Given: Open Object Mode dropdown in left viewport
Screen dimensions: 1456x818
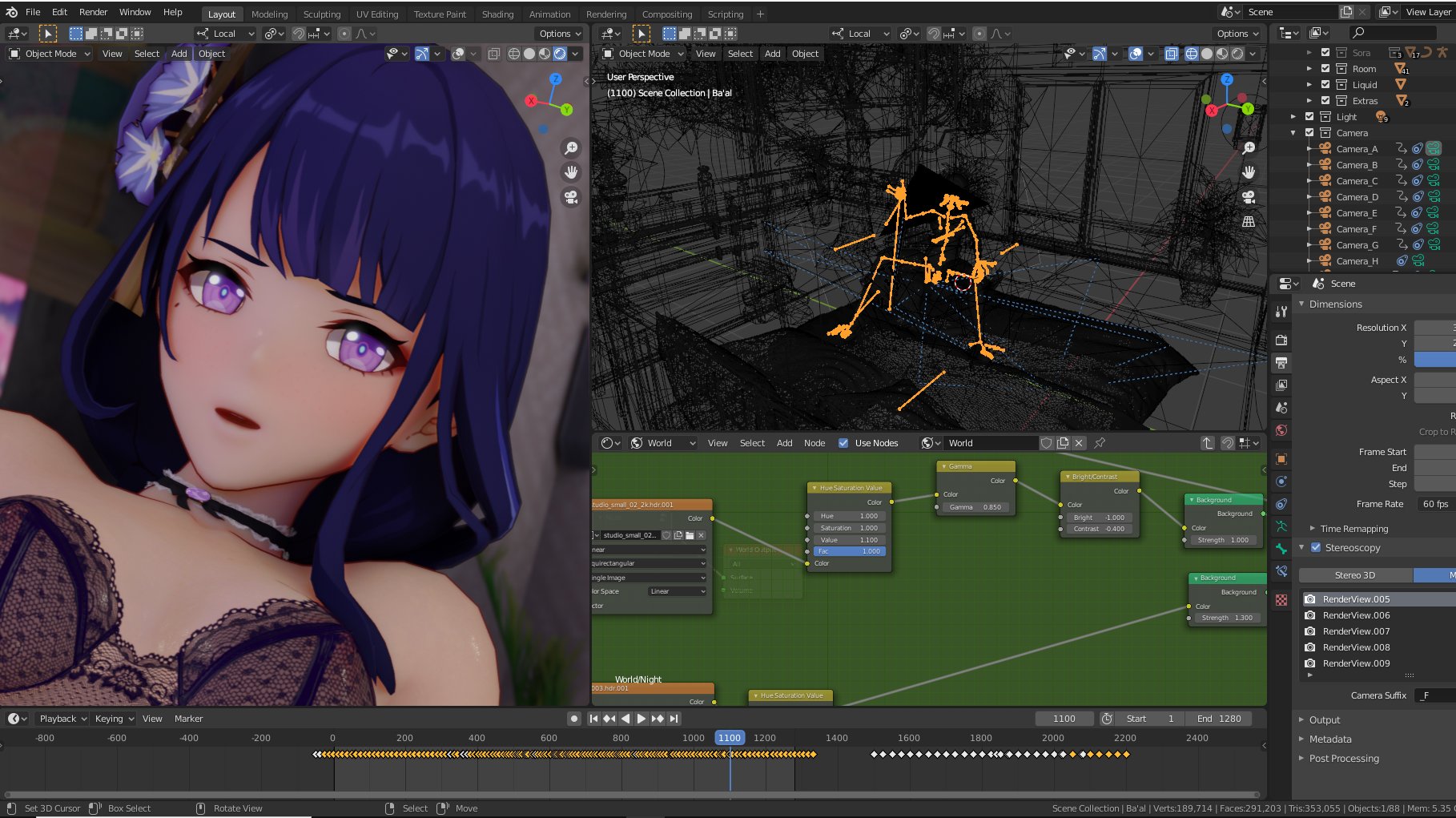Looking at the screenshot, I should click(50, 54).
